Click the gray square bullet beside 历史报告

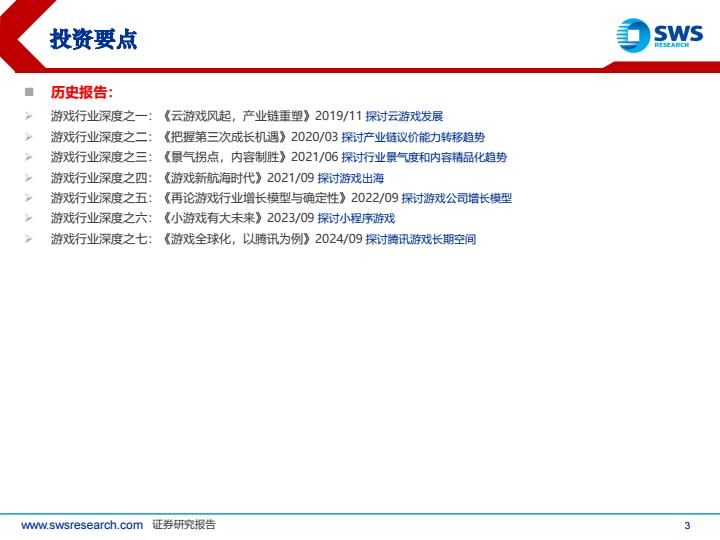(29, 92)
